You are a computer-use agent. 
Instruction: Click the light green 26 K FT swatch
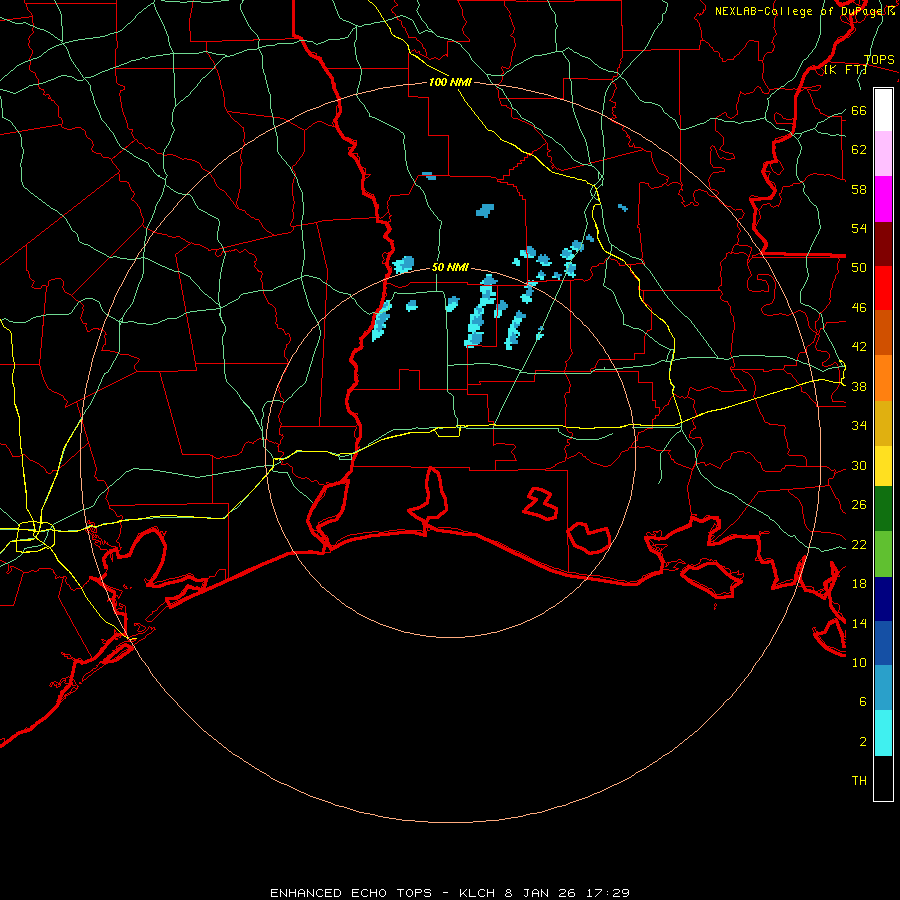pos(883,554)
